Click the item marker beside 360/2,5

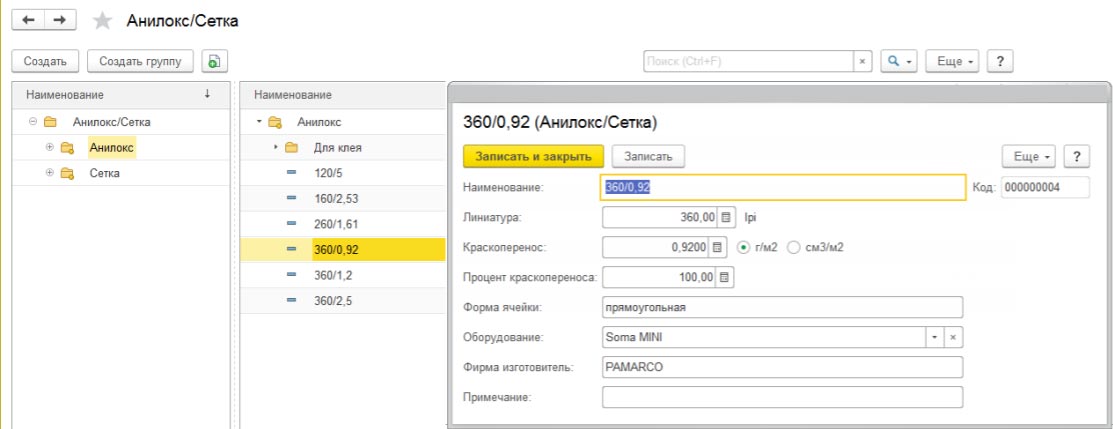click(291, 300)
